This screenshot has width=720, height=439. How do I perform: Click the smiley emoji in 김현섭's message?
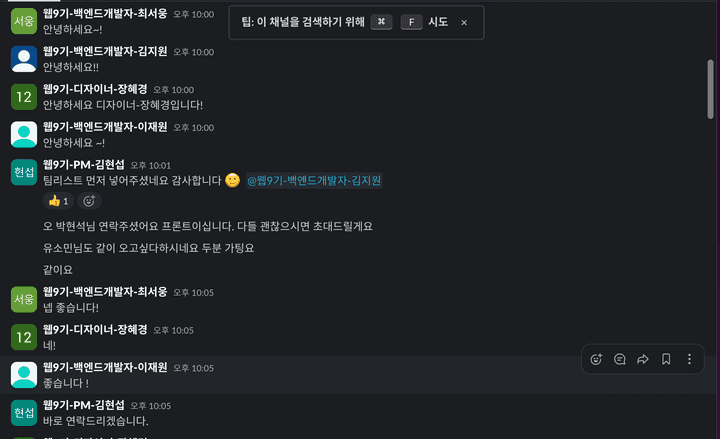click(x=232, y=180)
